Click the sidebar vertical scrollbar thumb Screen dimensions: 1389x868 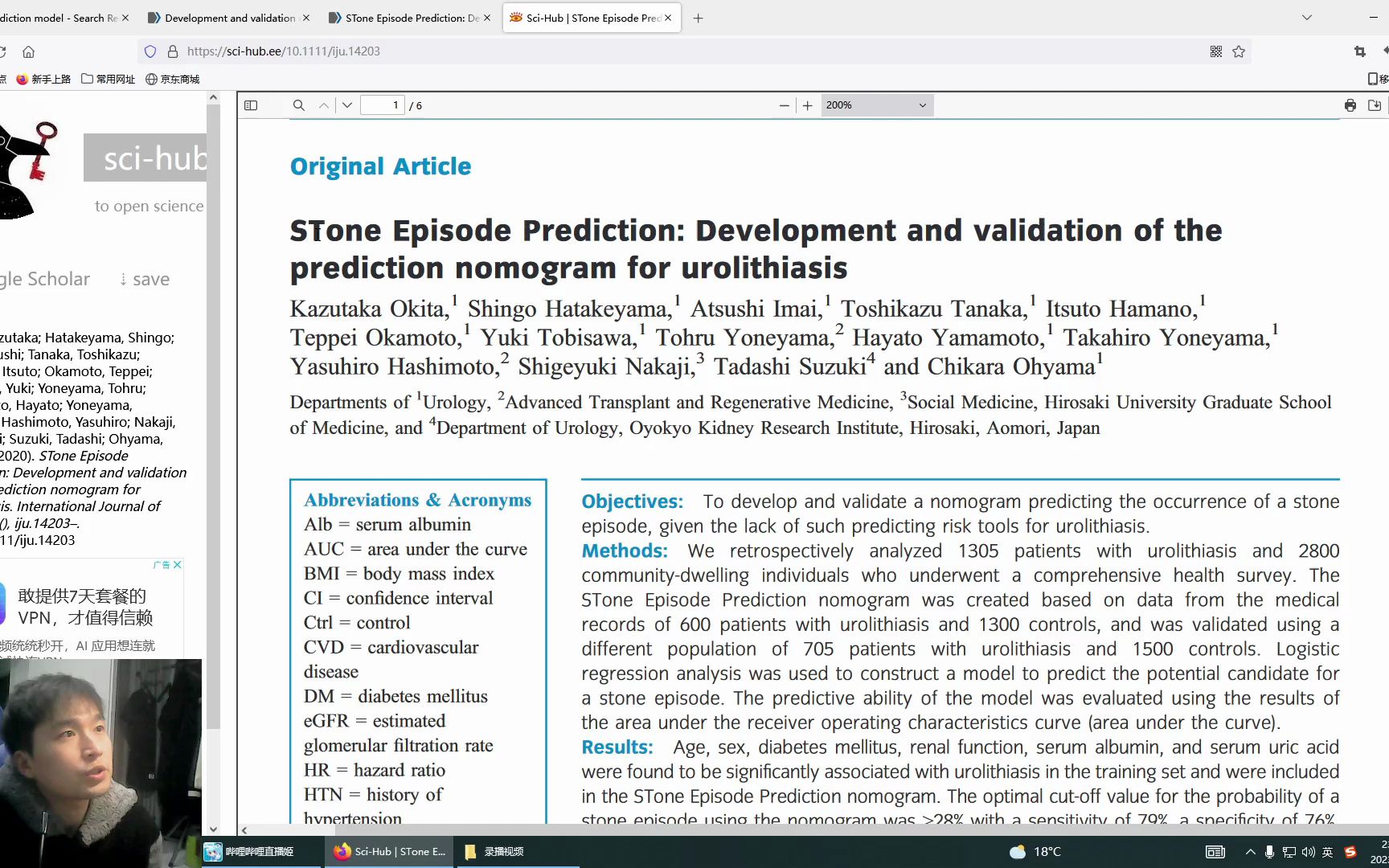pos(213,418)
